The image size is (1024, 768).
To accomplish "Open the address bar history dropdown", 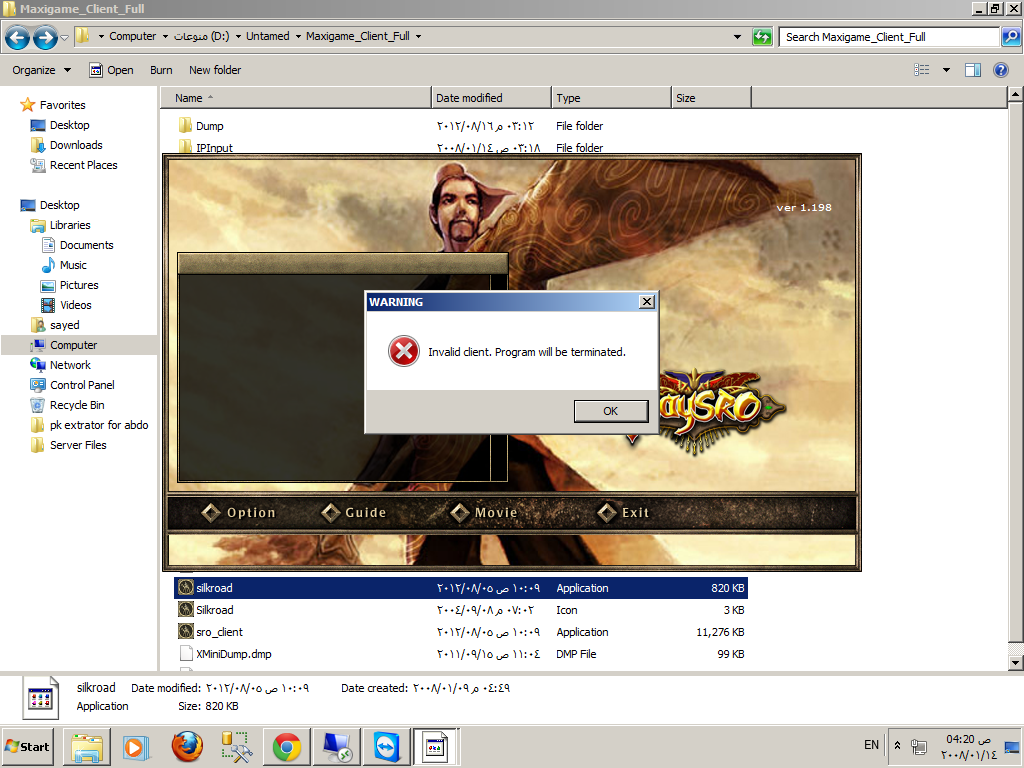I will click(x=737, y=37).
